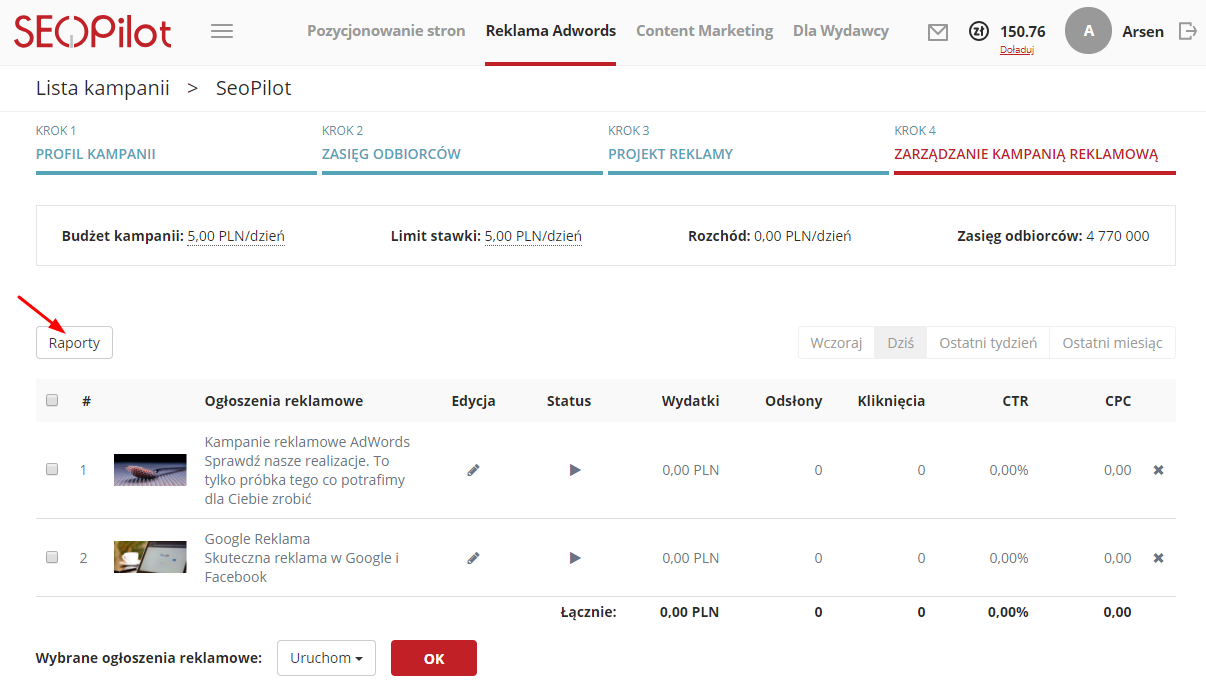Open the mail envelope icon
Viewport: 1206px width, 693px height.
(x=937, y=32)
